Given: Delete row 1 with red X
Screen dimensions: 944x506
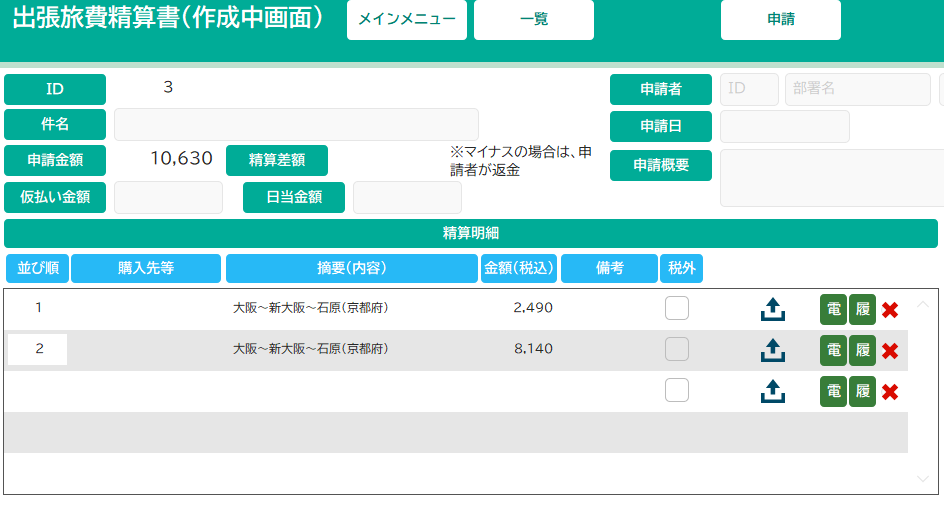Looking at the screenshot, I should tap(890, 310).
